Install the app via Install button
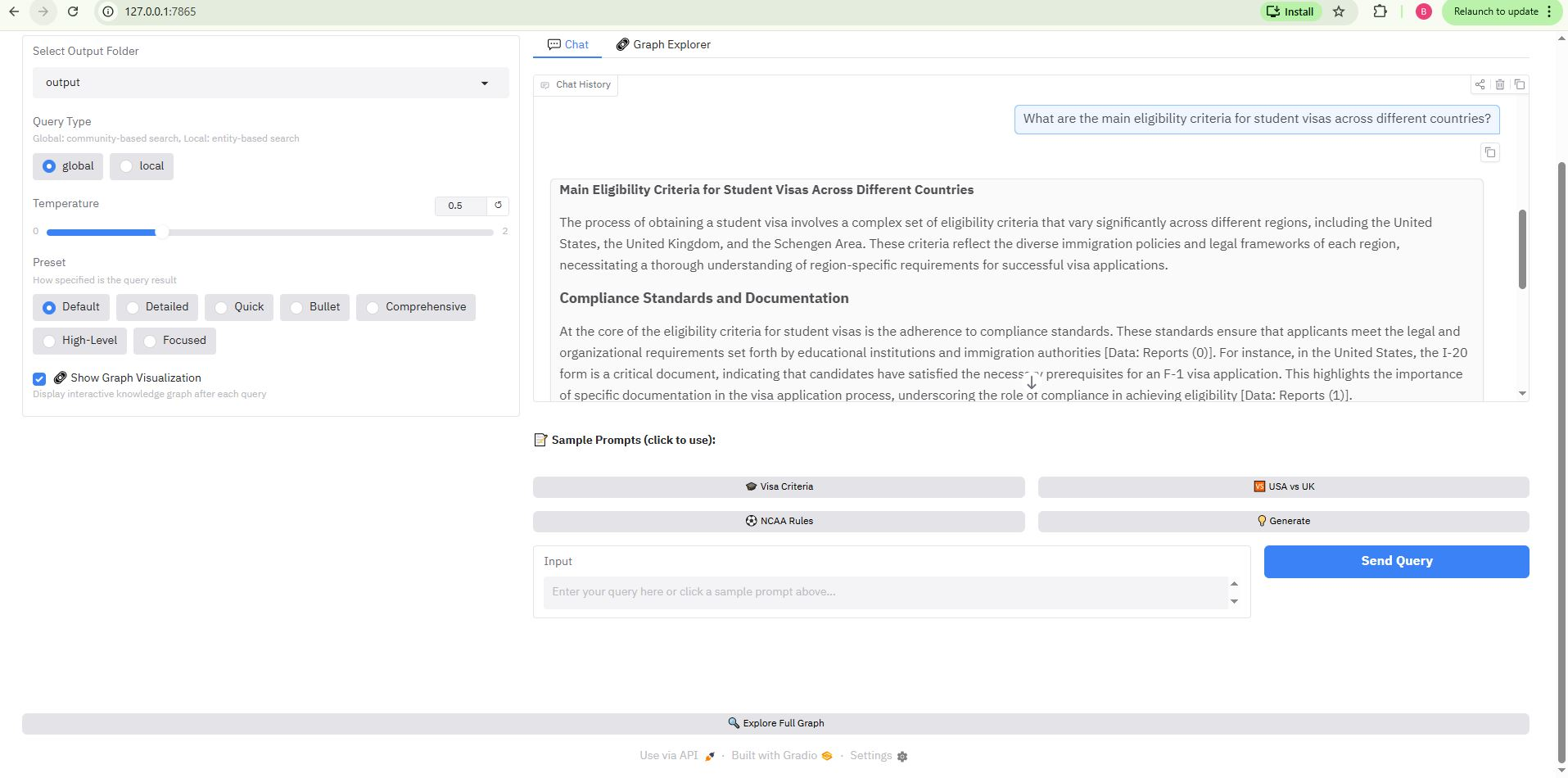Viewport: 1568px width, 778px height. [1291, 11]
